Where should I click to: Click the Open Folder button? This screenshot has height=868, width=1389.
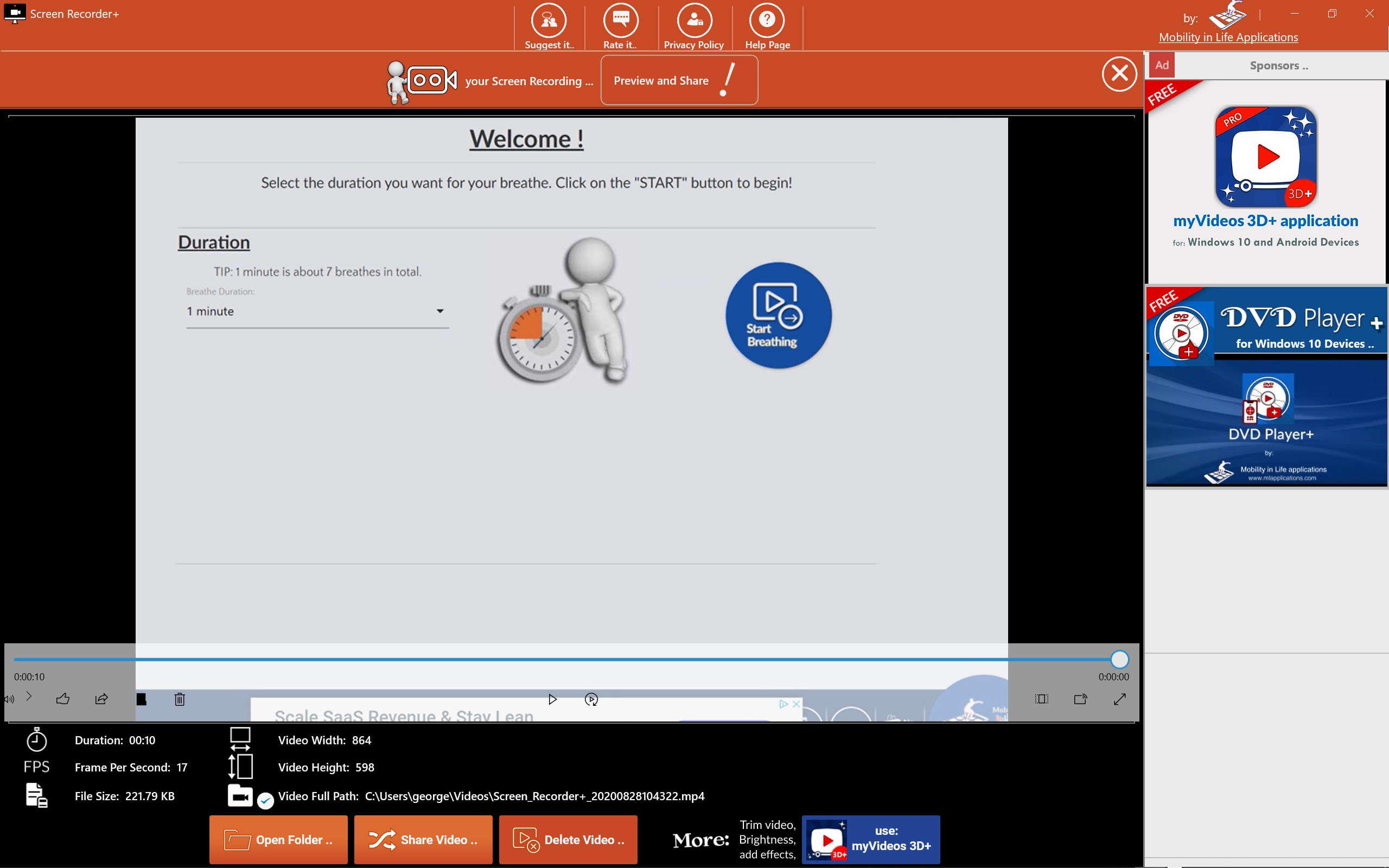[x=278, y=840]
